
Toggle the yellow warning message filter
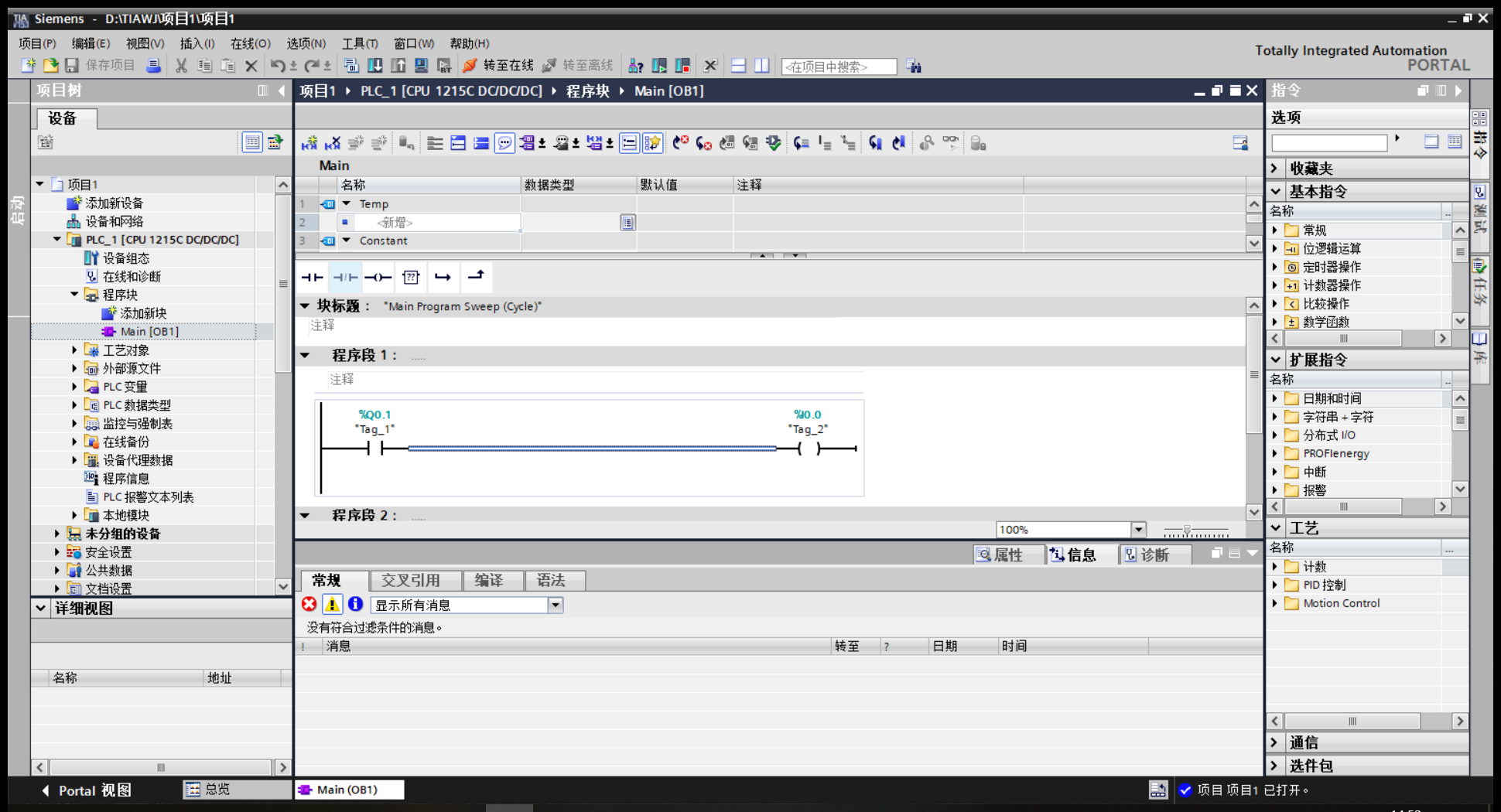coord(332,604)
